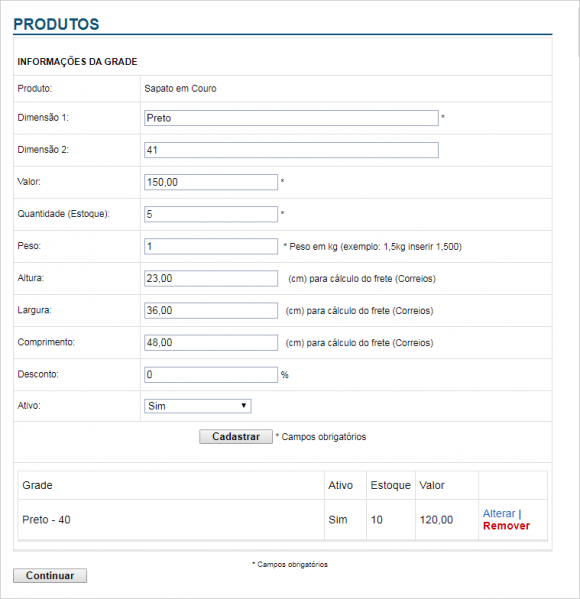Click the PRODUTOS page heading
The image size is (580, 599).
click(56, 24)
